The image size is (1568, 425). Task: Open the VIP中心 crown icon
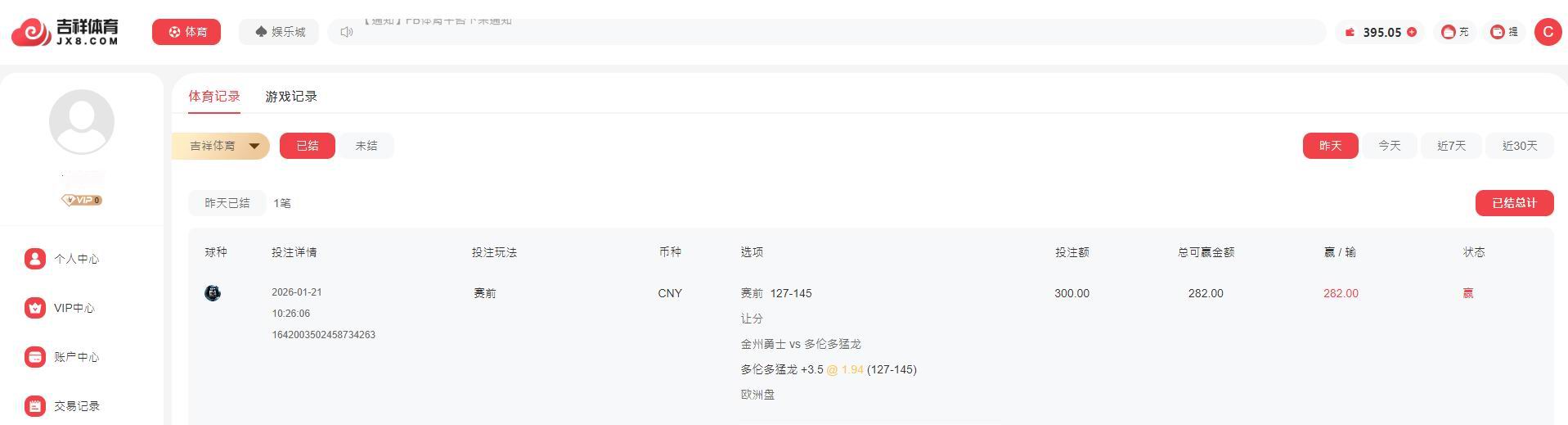pos(34,308)
